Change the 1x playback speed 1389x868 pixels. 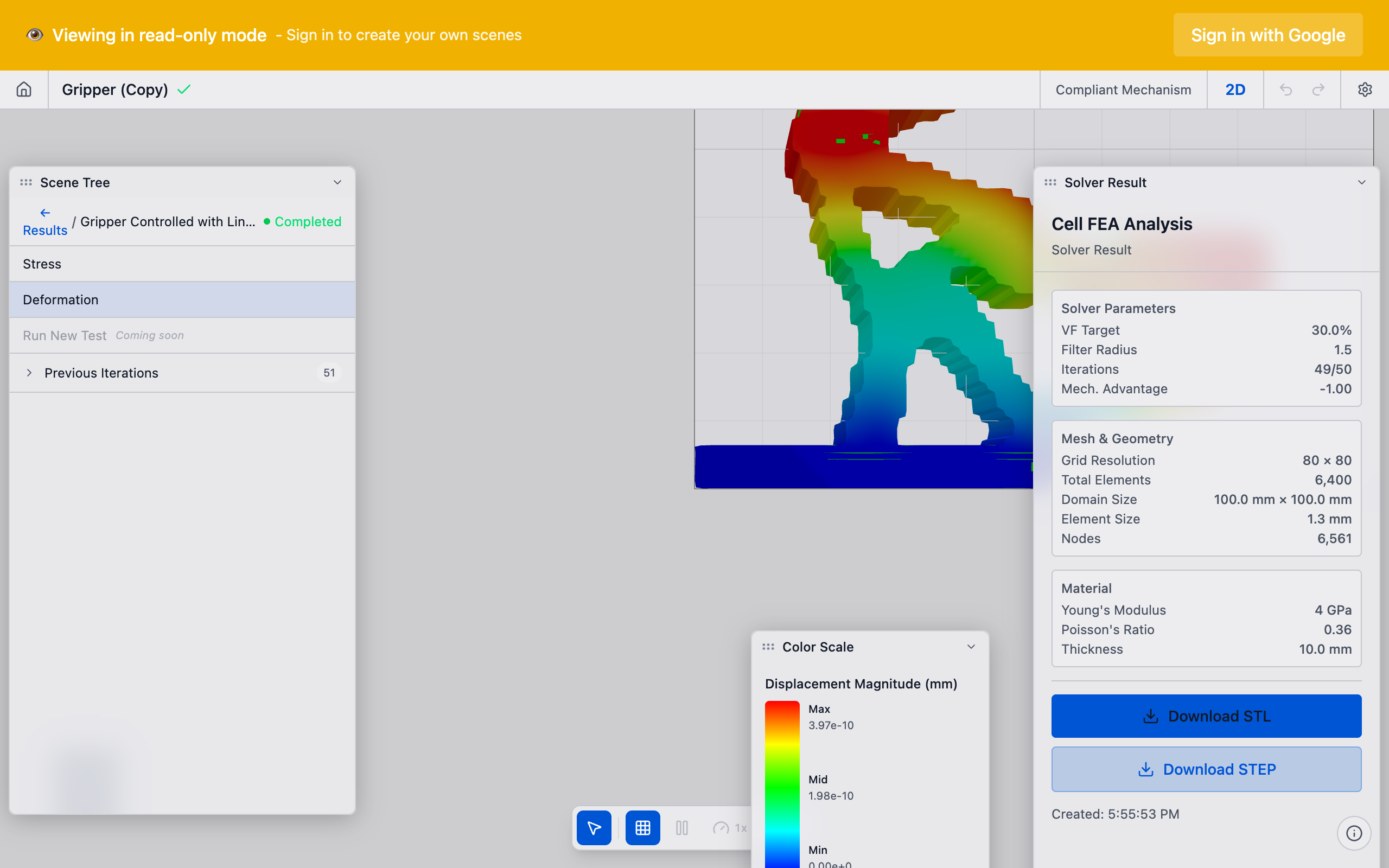[730, 828]
